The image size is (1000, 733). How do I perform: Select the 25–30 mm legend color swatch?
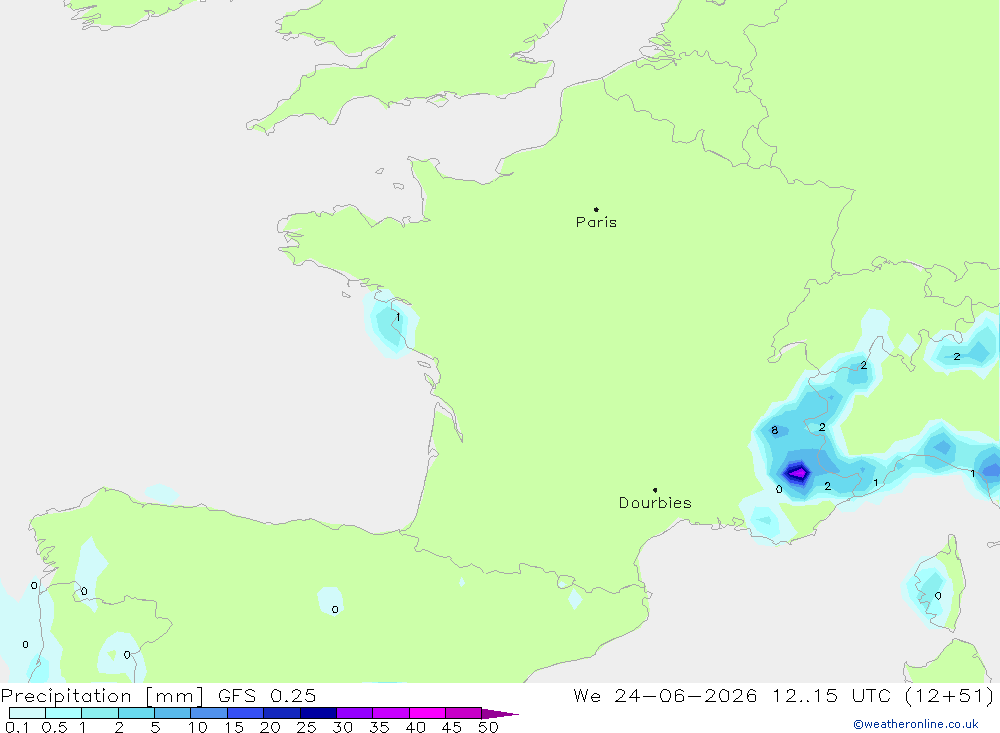click(x=318, y=713)
